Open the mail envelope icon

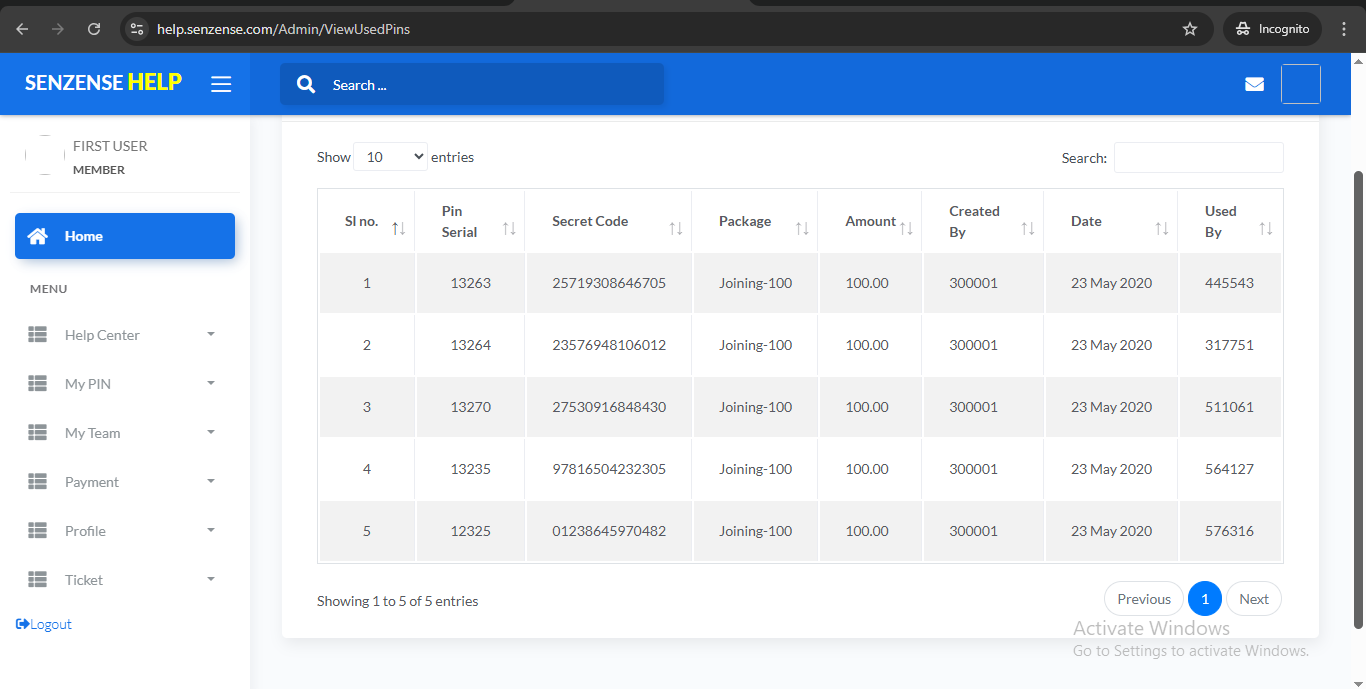click(x=1254, y=84)
